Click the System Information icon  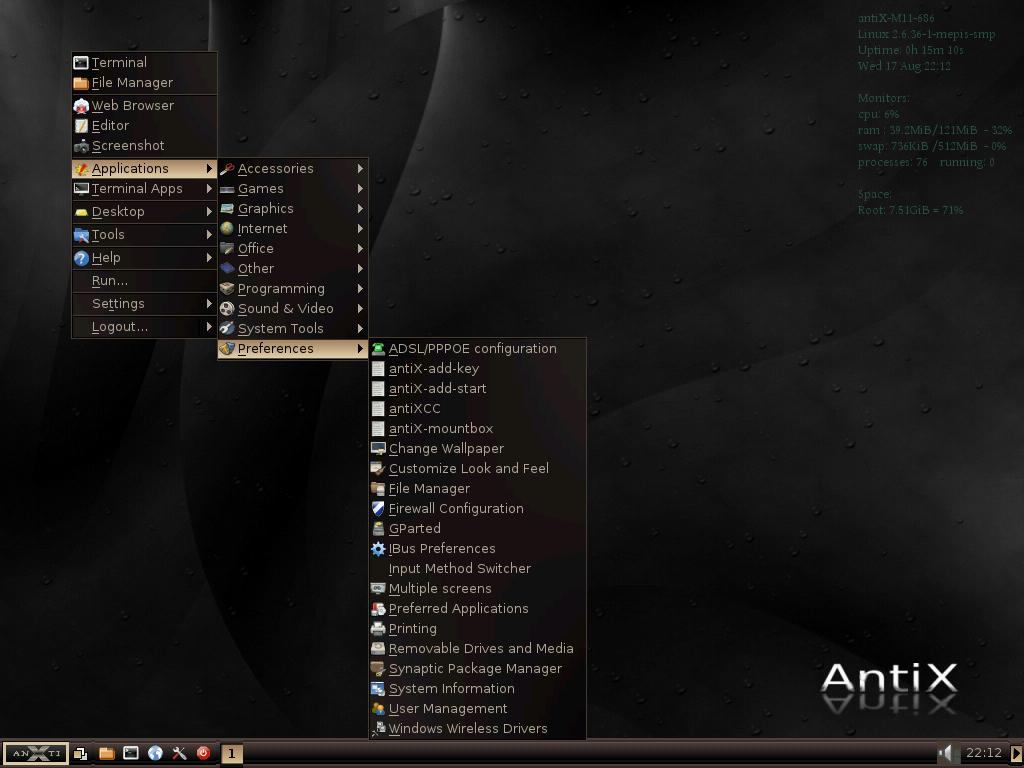tap(378, 689)
